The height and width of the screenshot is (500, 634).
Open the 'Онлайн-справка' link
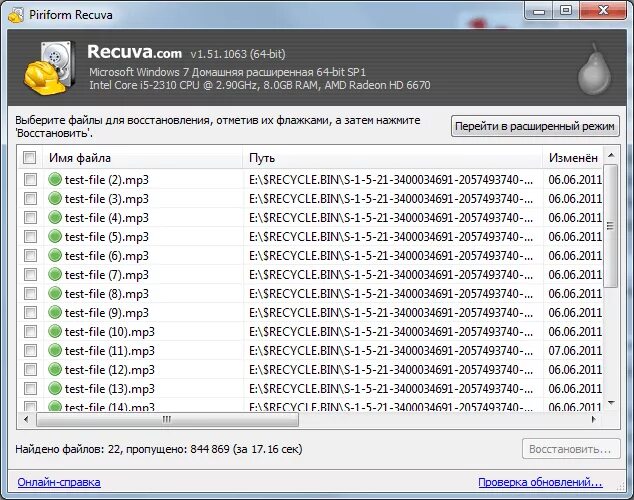coord(59,482)
